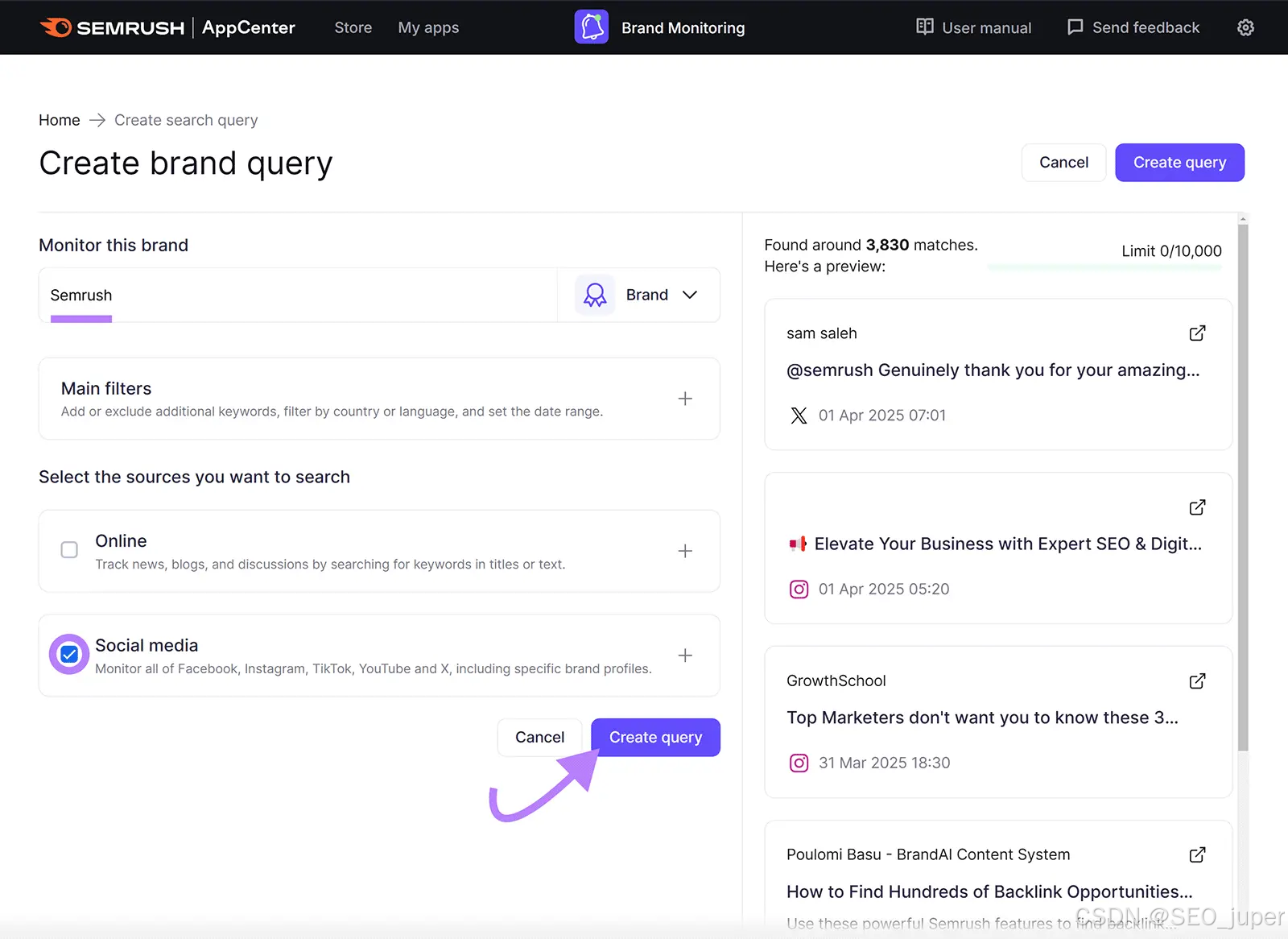Open GrowthSchool post external link icon
This screenshot has height=939, width=1288.
[x=1197, y=681]
